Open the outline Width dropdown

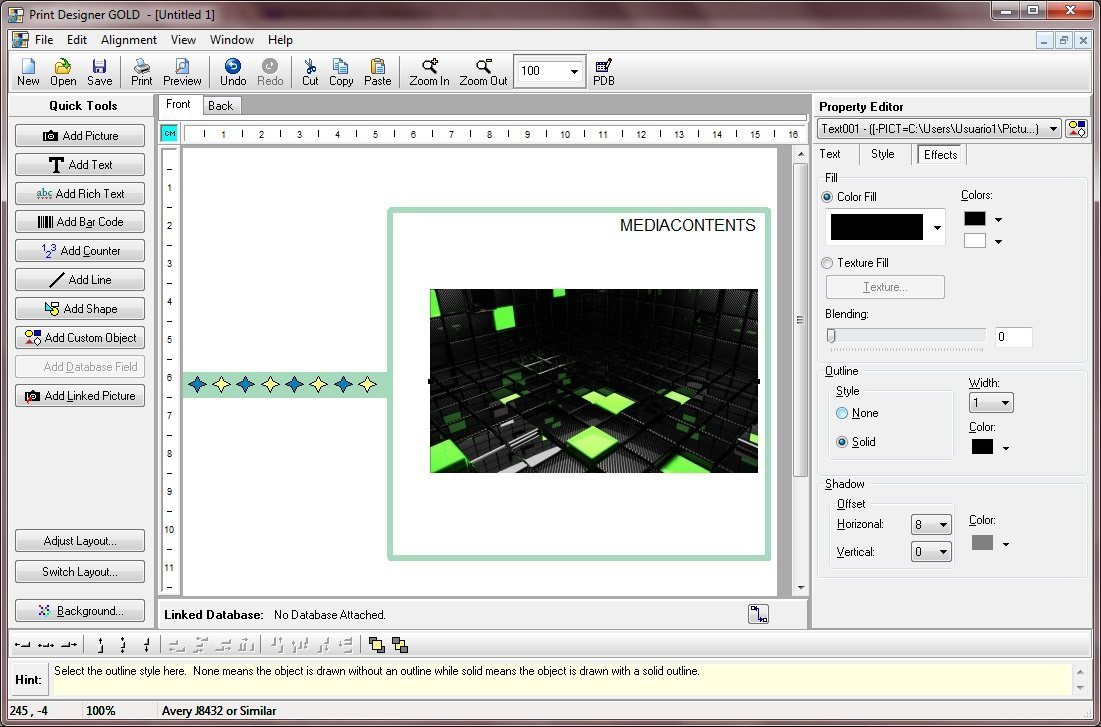[1004, 402]
